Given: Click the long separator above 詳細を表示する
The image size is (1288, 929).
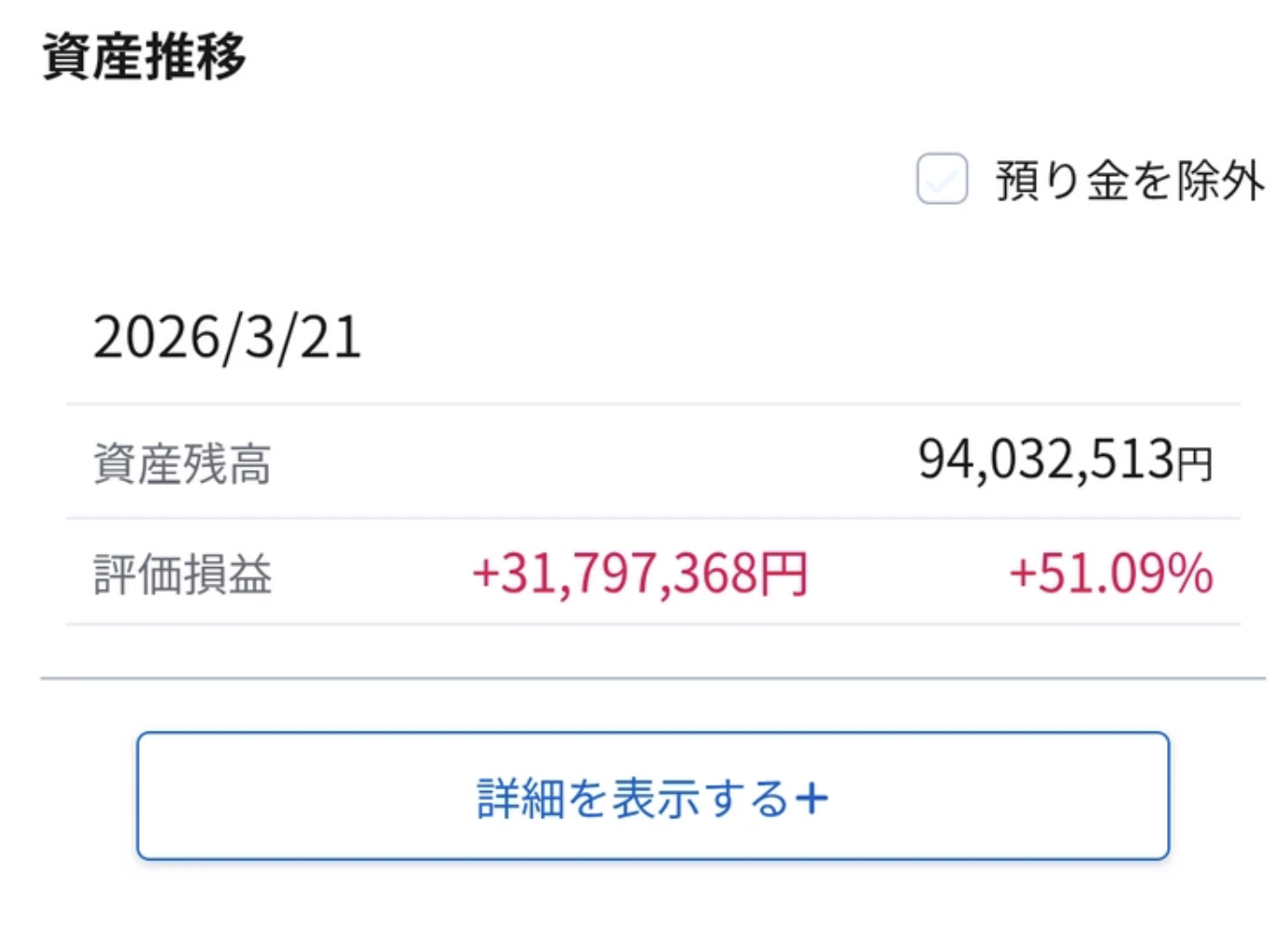Looking at the screenshot, I should point(651,679).
